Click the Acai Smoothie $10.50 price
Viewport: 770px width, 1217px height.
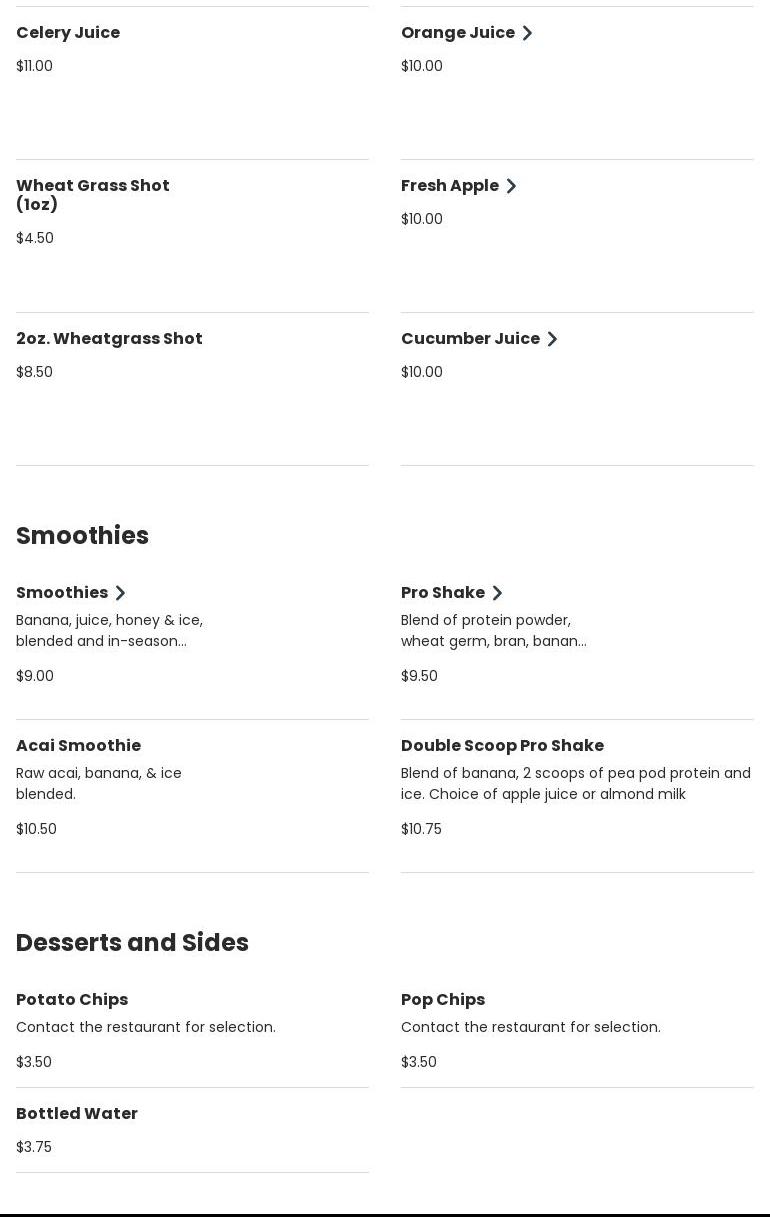pos(36,829)
